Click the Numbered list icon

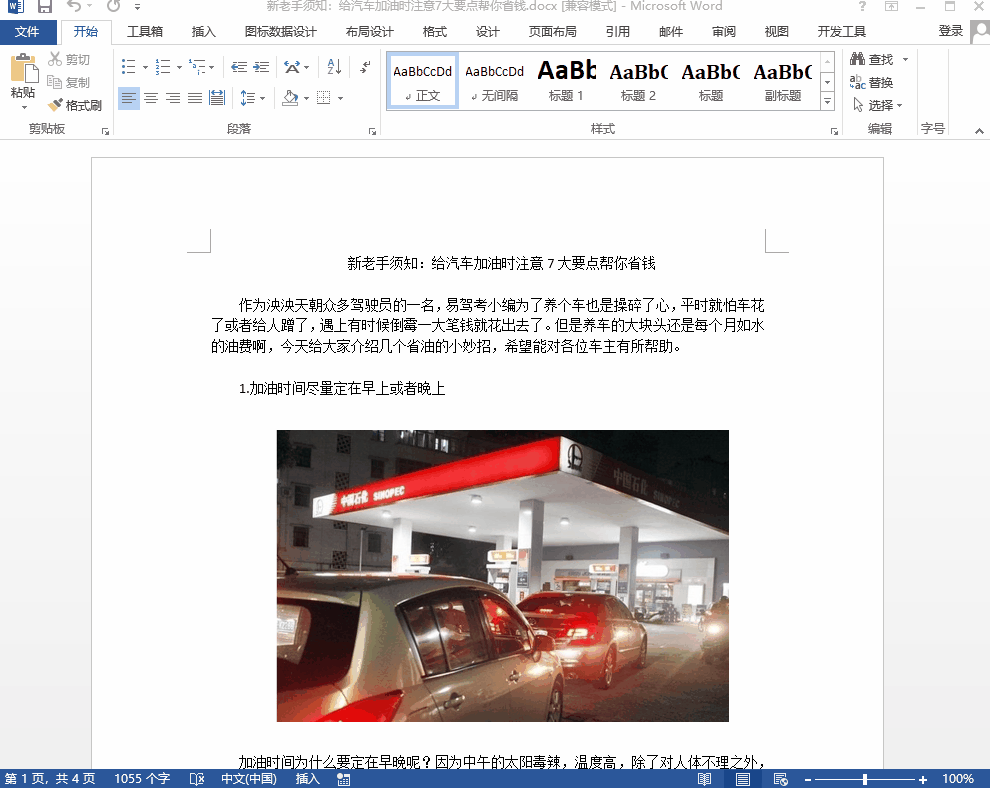[162, 66]
